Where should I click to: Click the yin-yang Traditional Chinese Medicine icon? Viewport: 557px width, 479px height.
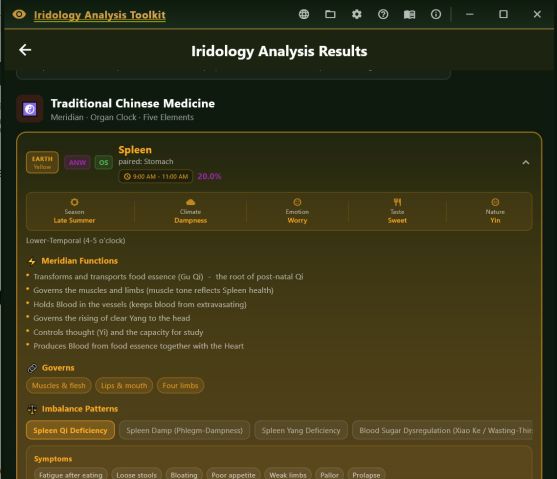30,109
